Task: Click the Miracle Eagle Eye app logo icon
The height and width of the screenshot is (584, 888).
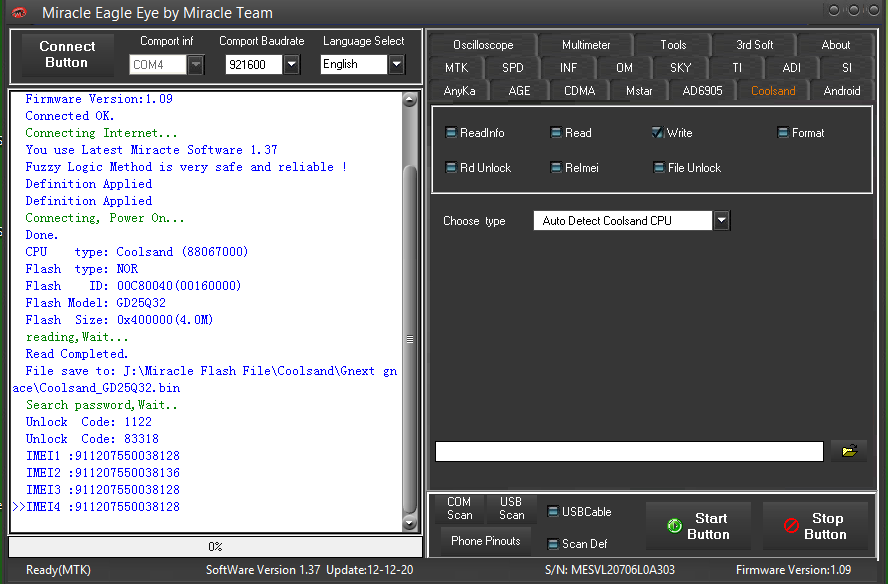Action: point(19,12)
